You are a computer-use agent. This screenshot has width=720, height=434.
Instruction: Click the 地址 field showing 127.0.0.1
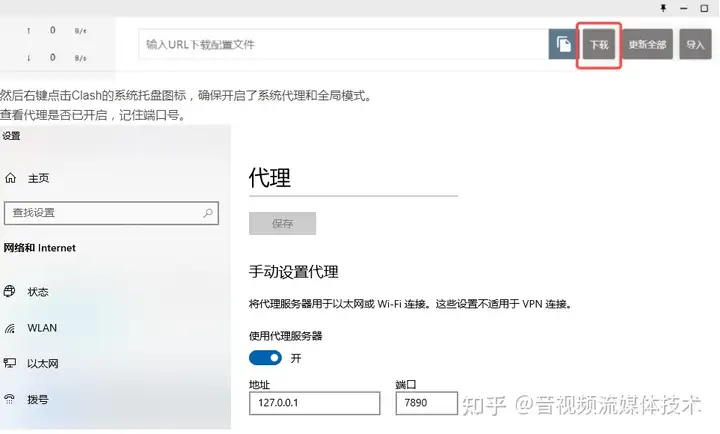[x=315, y=403]
